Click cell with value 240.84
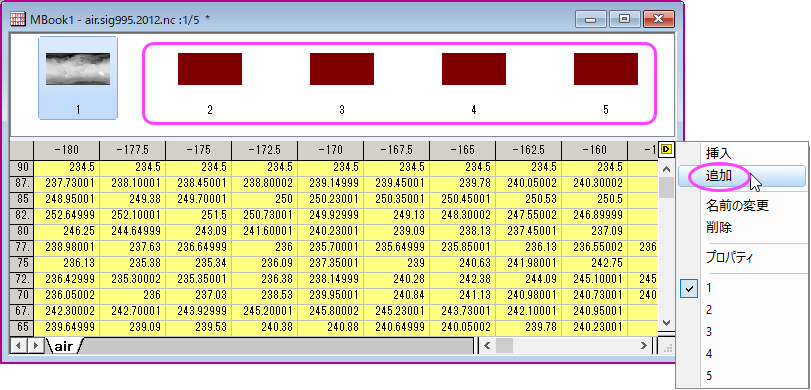 397,296
